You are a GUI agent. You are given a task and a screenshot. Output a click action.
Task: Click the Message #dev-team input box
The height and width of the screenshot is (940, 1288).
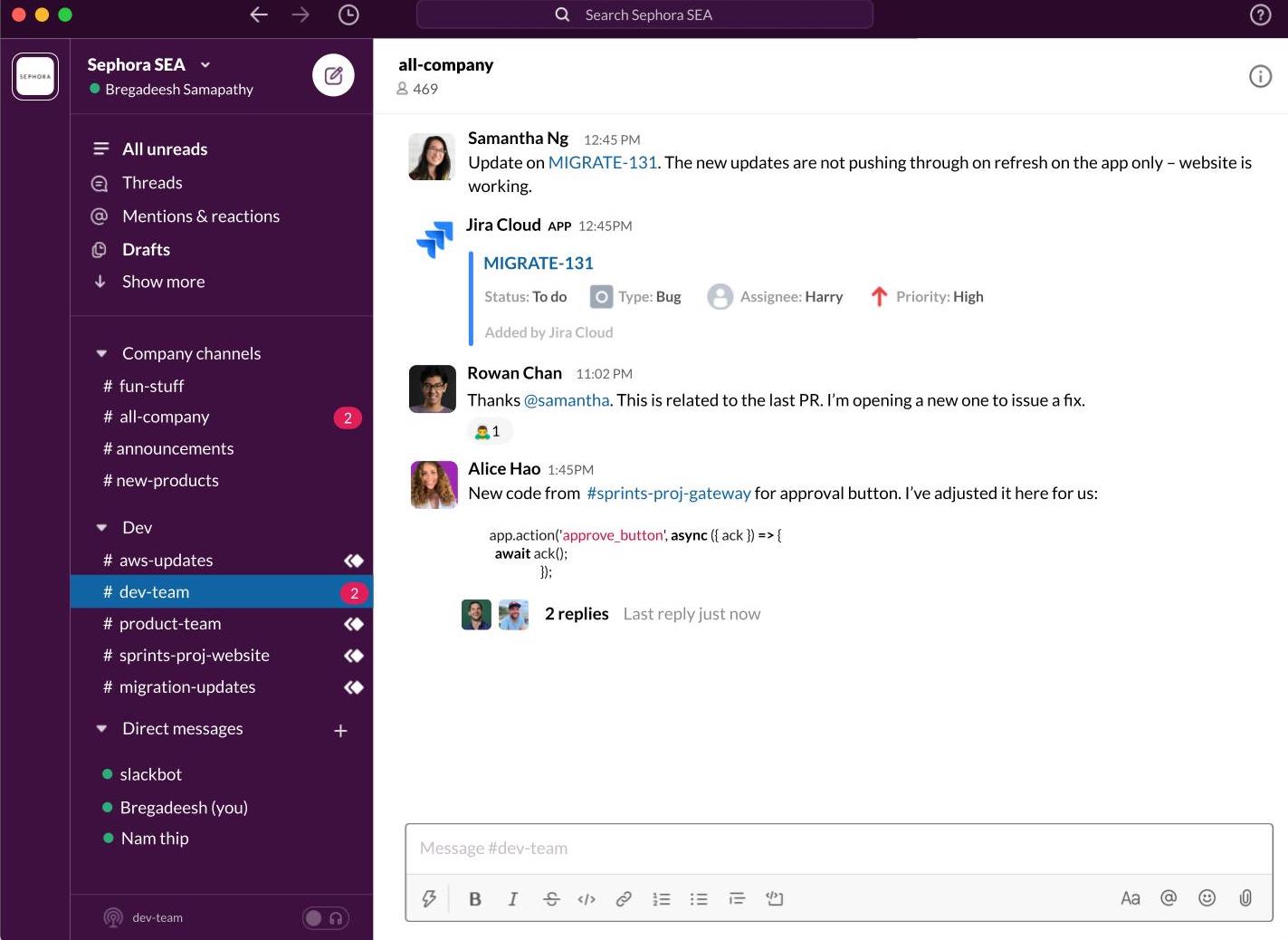838,849
